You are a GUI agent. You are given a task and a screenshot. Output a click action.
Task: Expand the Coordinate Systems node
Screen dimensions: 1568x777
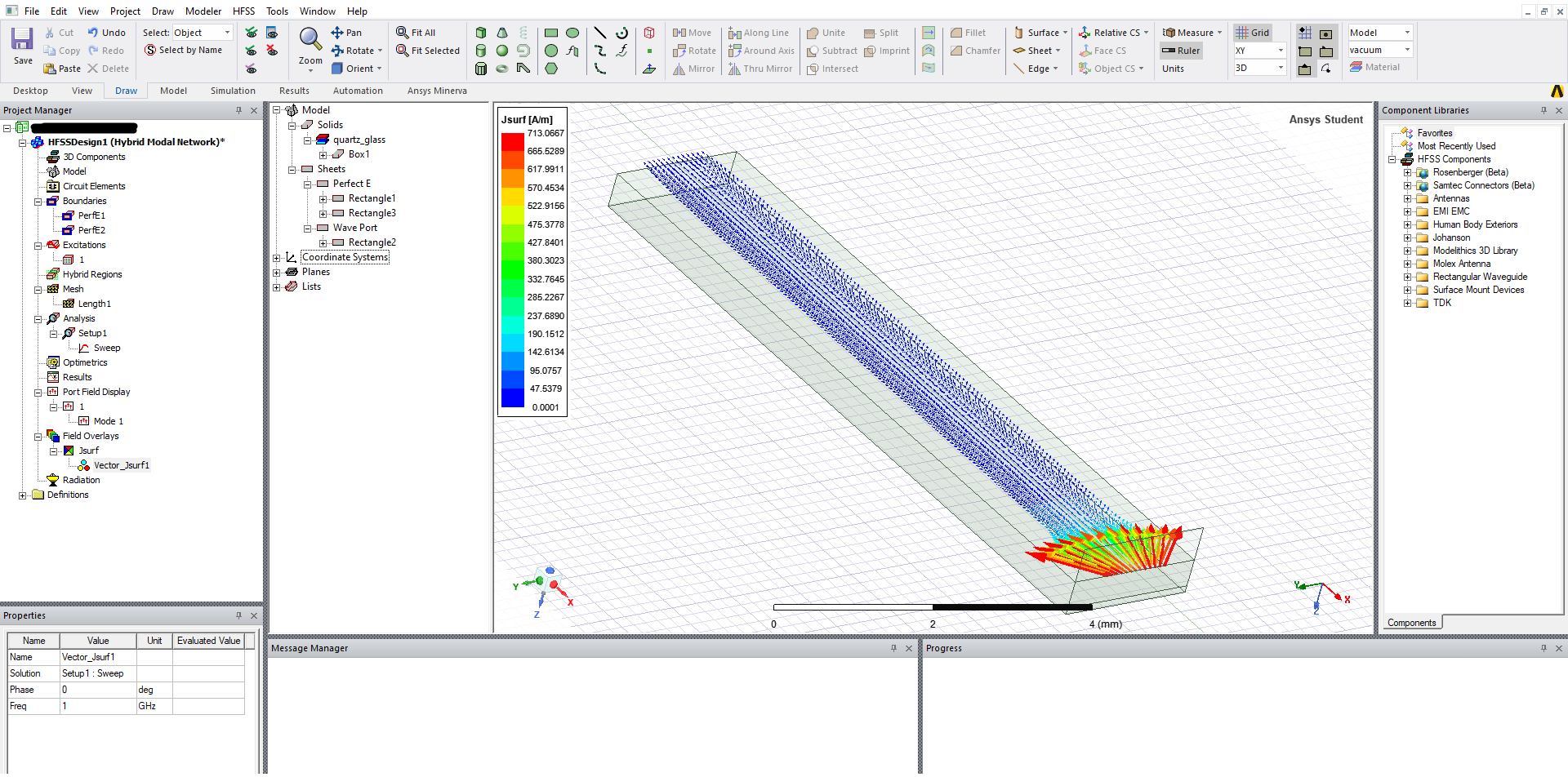tap(276, 257)
